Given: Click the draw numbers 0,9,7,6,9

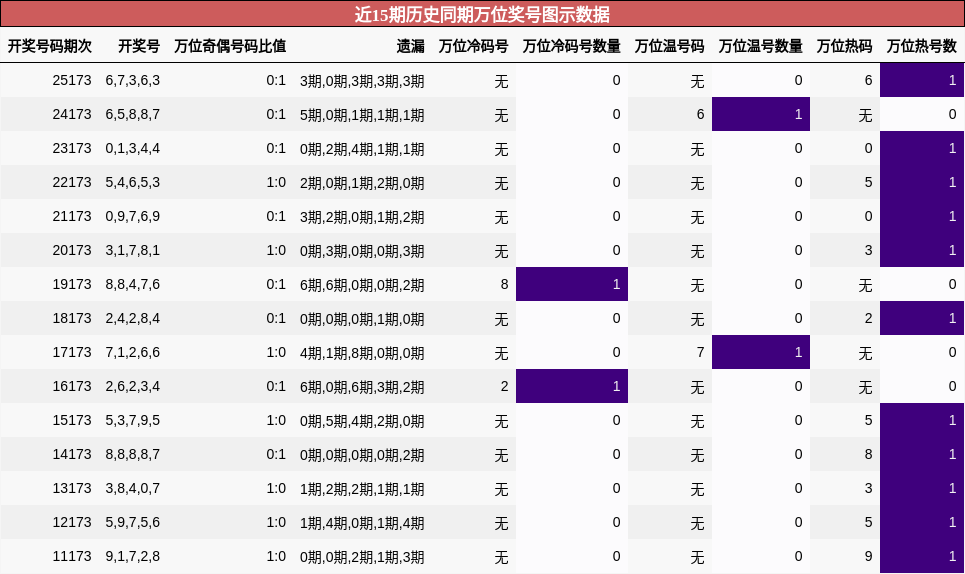Looking at the screenshot, I should (x=132, y=217).
